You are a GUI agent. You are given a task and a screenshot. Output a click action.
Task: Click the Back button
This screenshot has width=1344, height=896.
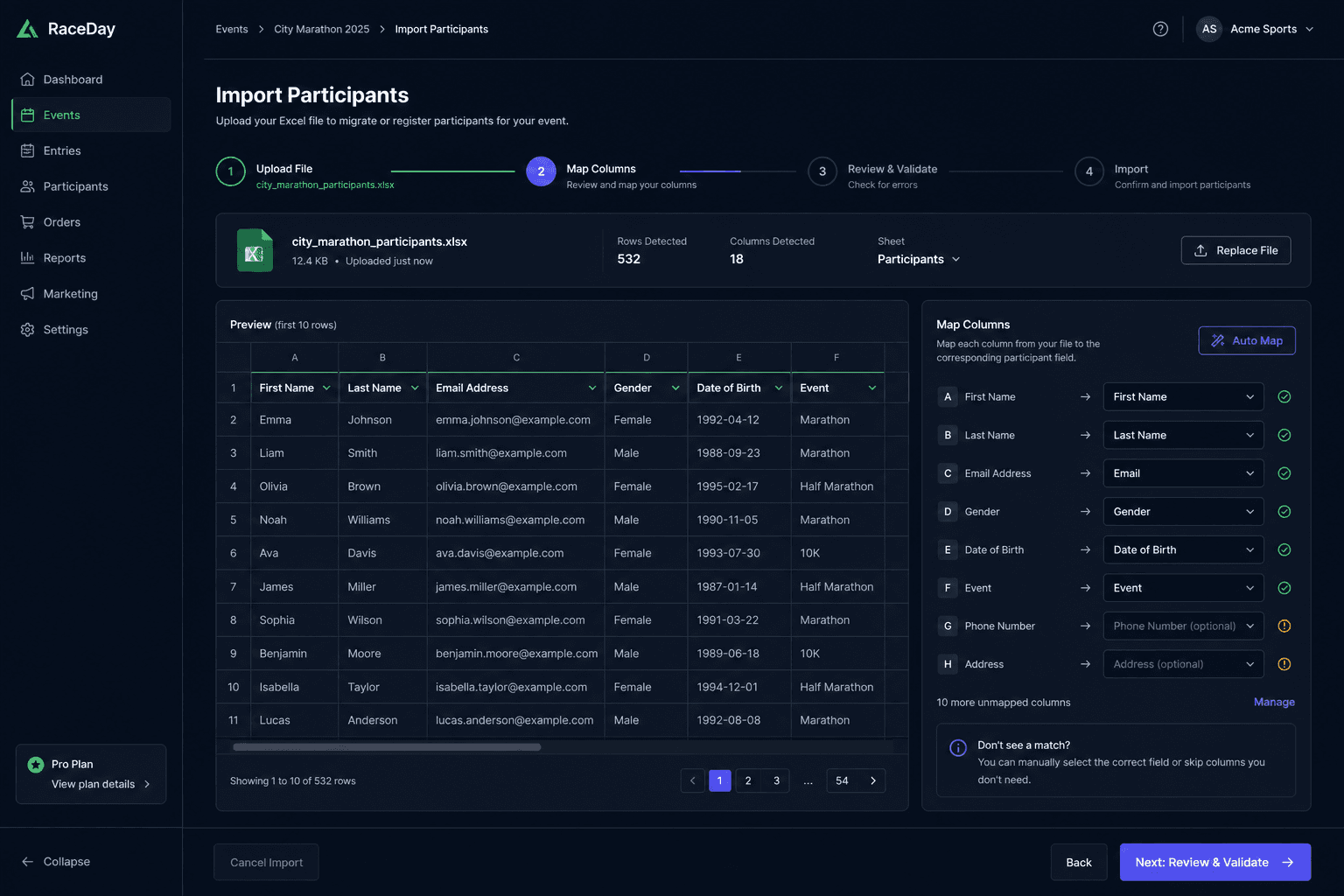coord(1079,862)
